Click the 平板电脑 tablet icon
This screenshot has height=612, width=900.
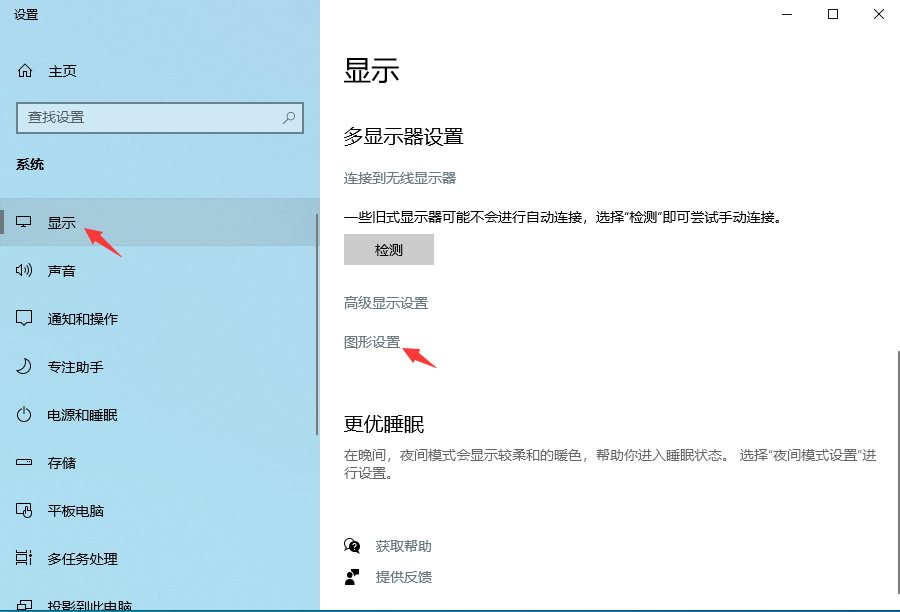(x=24, y=510)
